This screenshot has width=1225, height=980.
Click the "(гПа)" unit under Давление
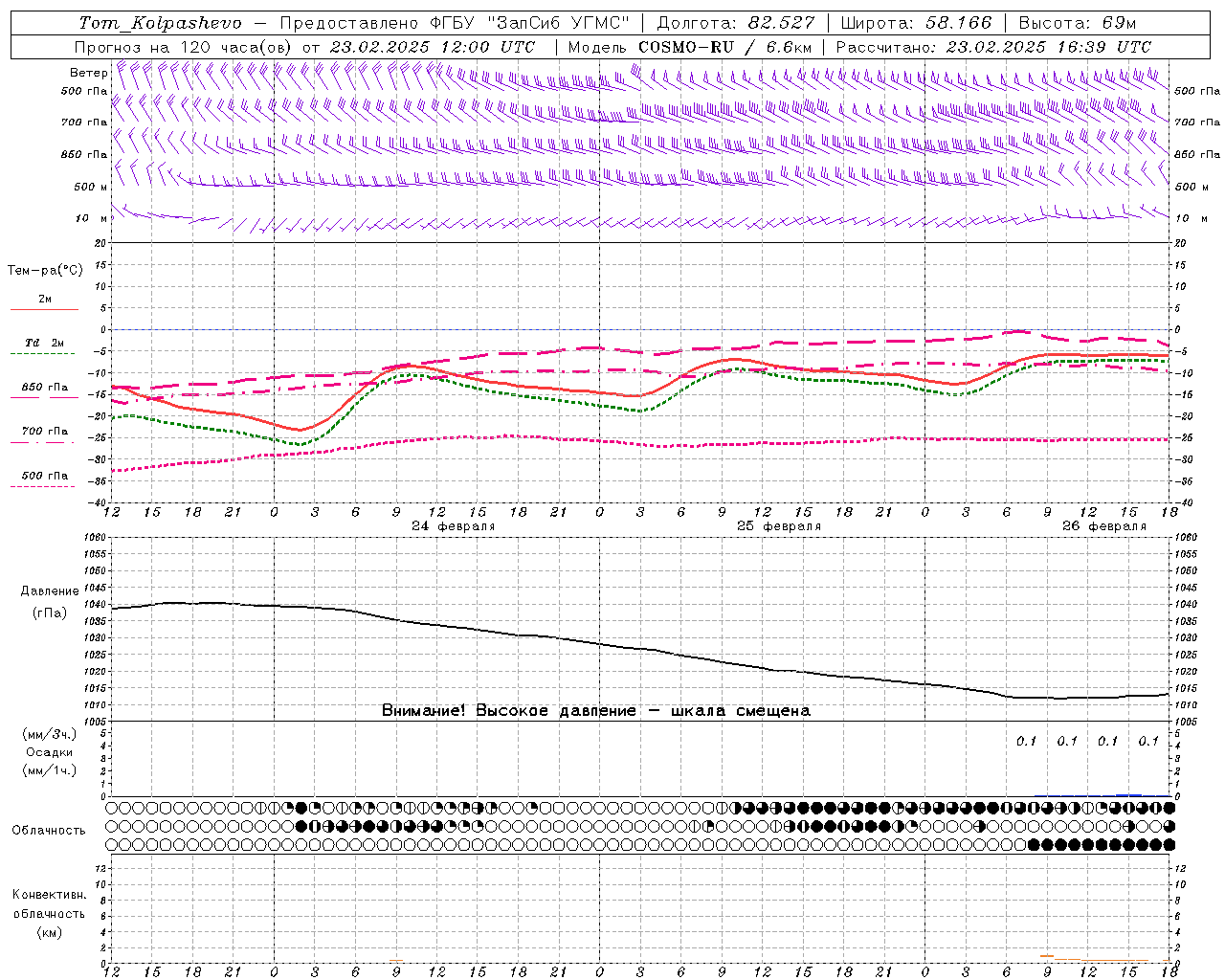pyautogui.click(x=50, y=612)
